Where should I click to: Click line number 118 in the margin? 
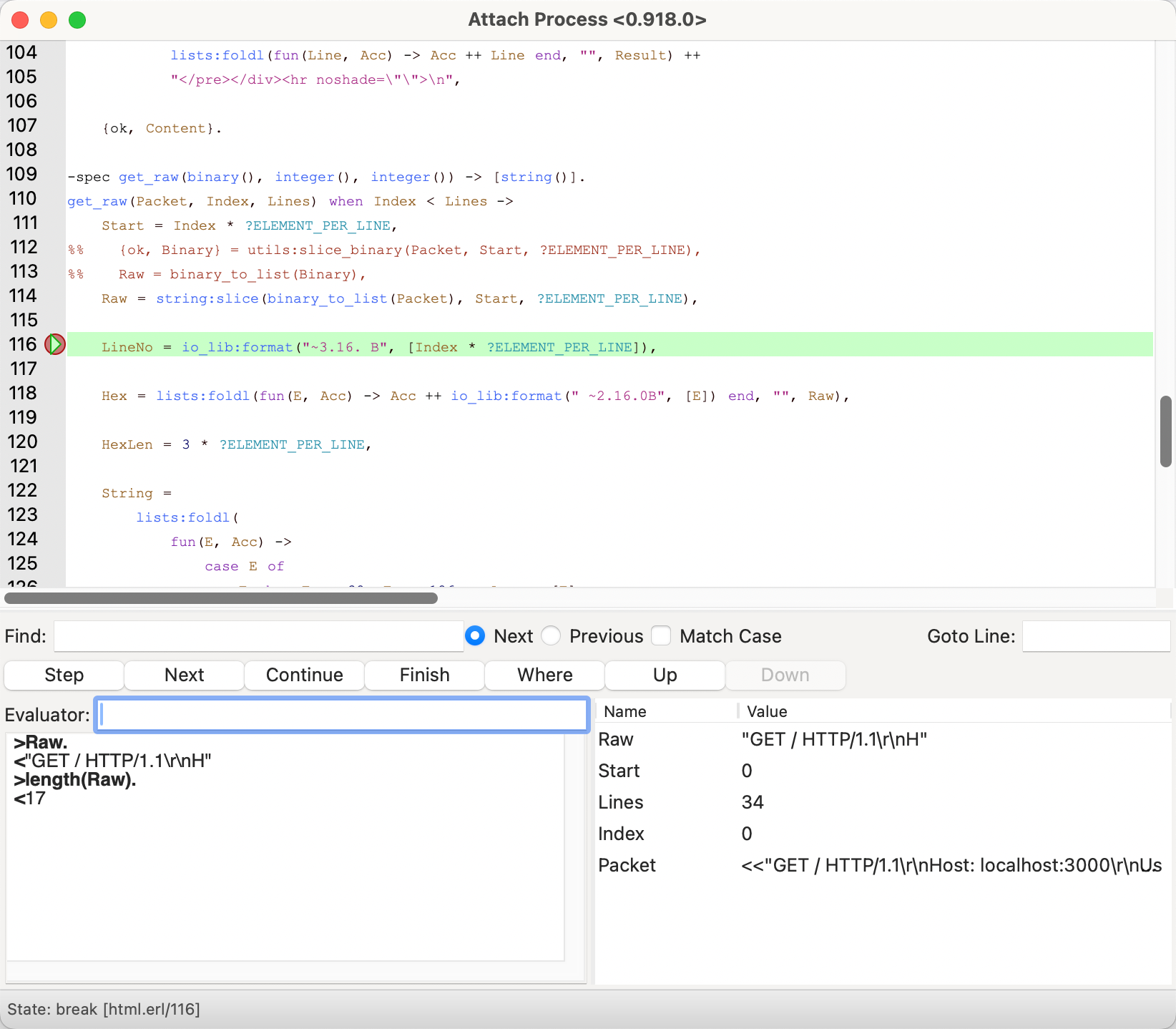tap(23, 394)
